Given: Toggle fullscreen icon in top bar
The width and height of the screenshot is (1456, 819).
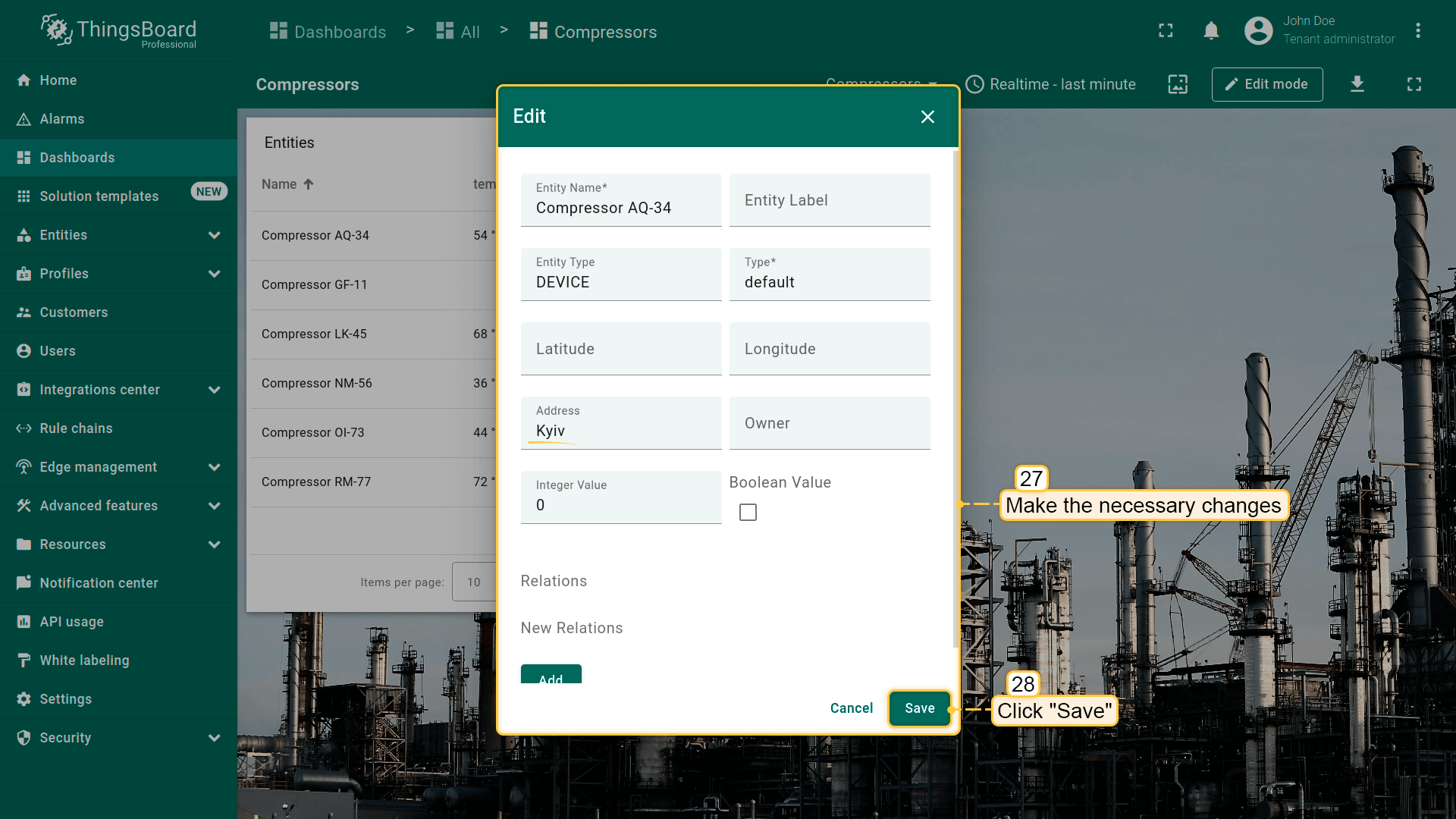Looking at the screenshot, I should point(1166,31).
